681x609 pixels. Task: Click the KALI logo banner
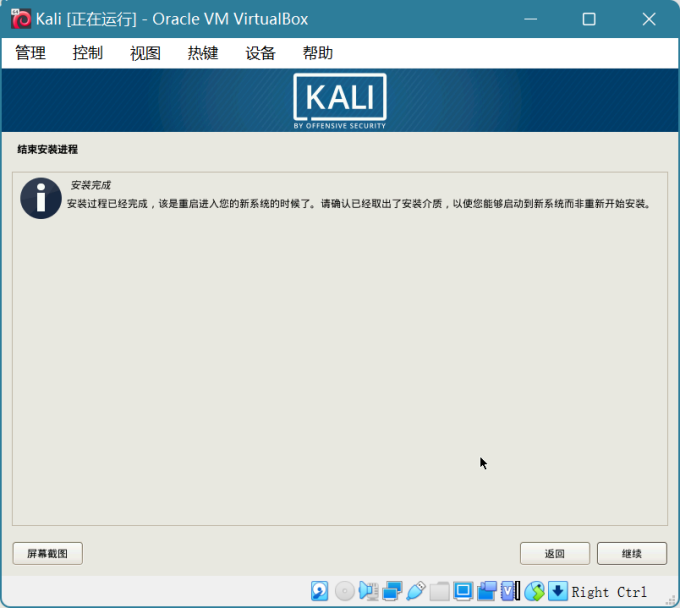coord(340,101)
